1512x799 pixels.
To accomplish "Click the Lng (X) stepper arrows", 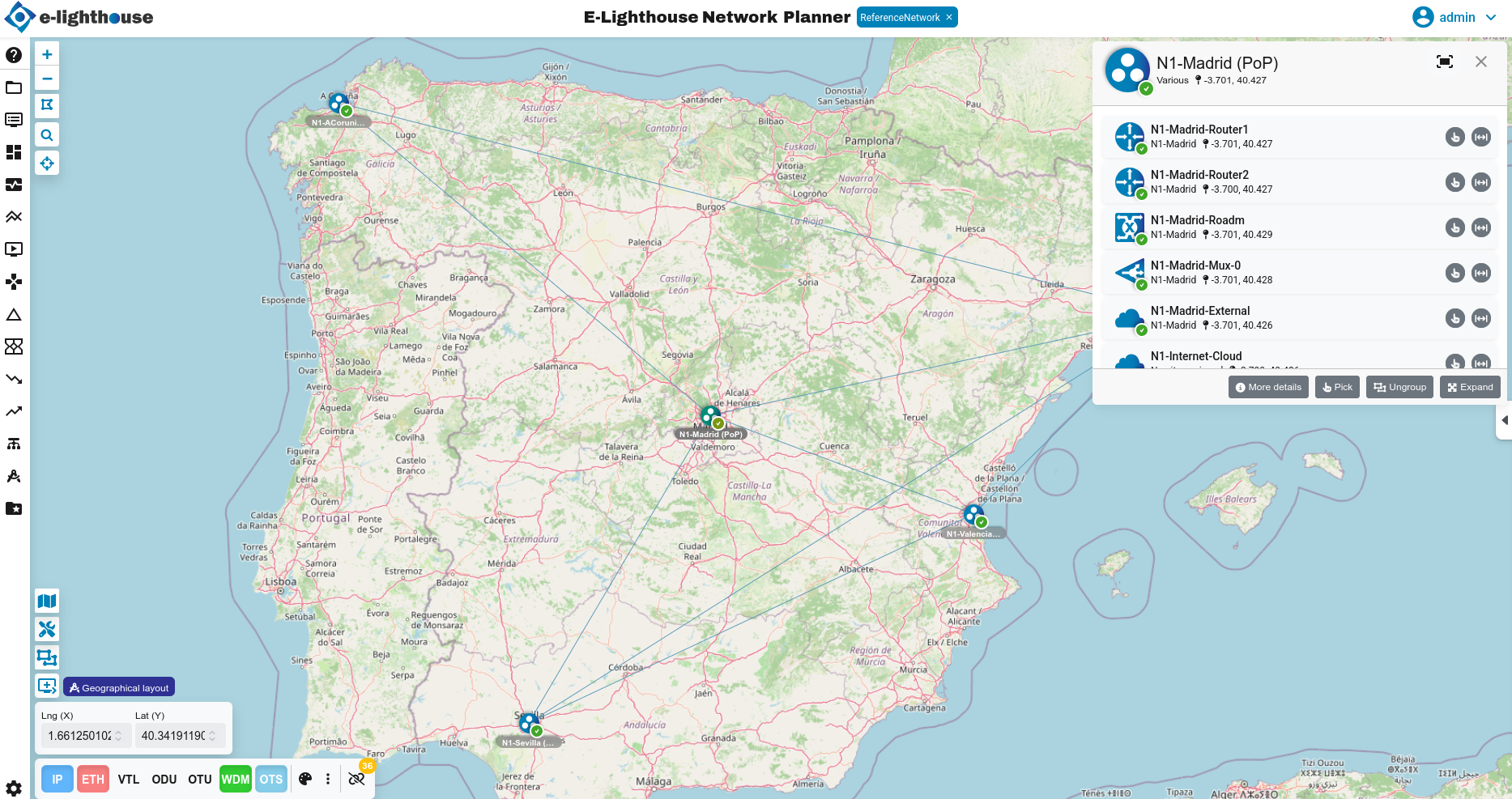I will pyautogui.click(x=118, y=735).
